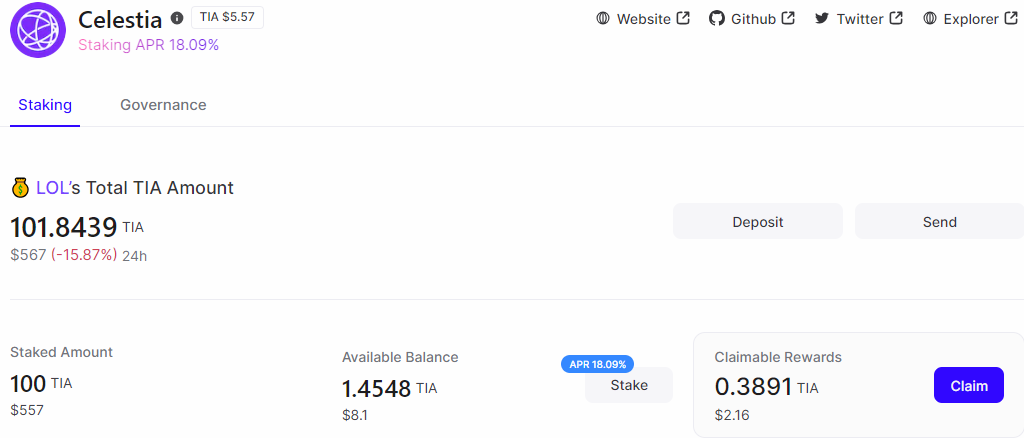The image size is (1024, 438).
Task: Select the Staking tab
Action: tap(45, 104)
